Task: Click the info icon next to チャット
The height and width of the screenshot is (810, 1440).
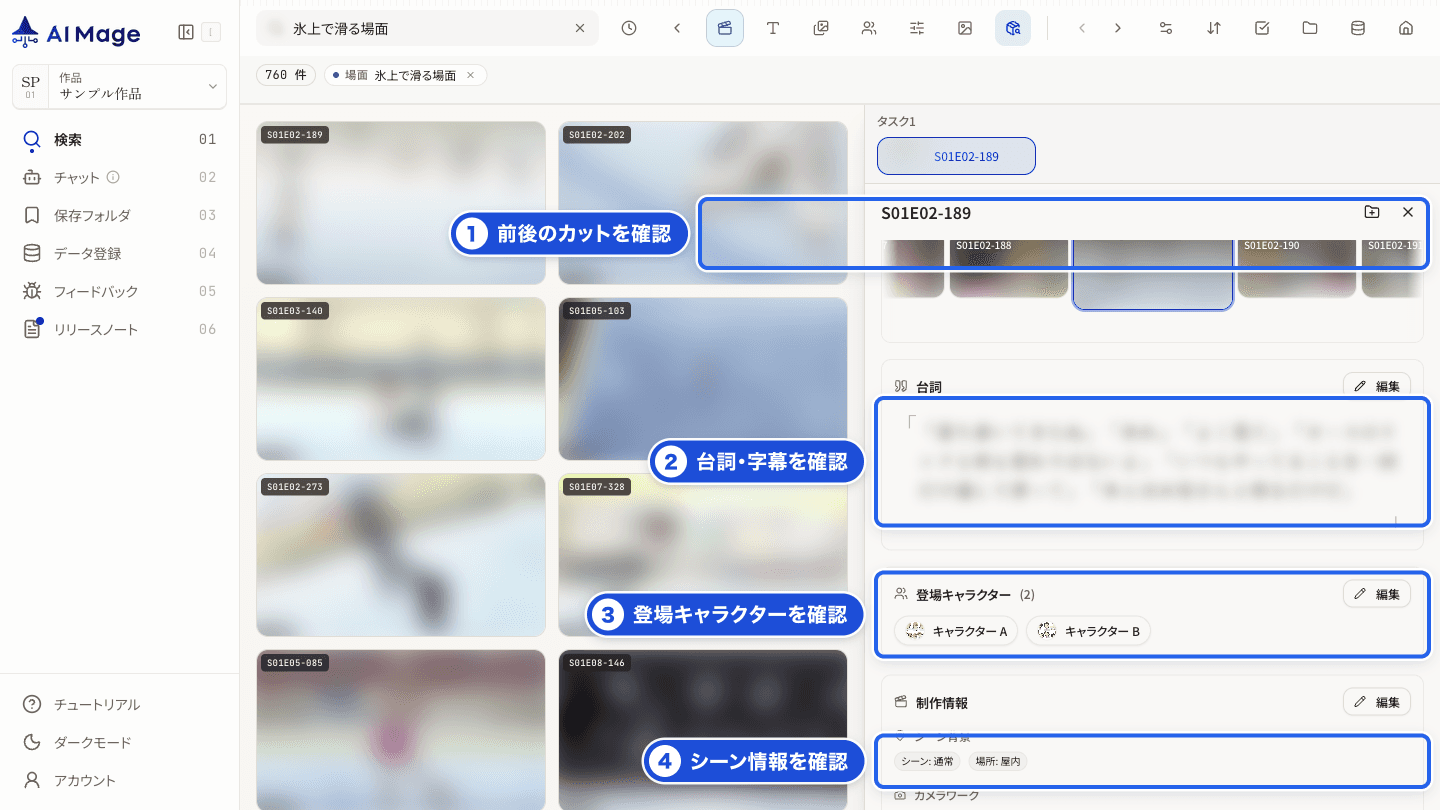Action: 113,177
